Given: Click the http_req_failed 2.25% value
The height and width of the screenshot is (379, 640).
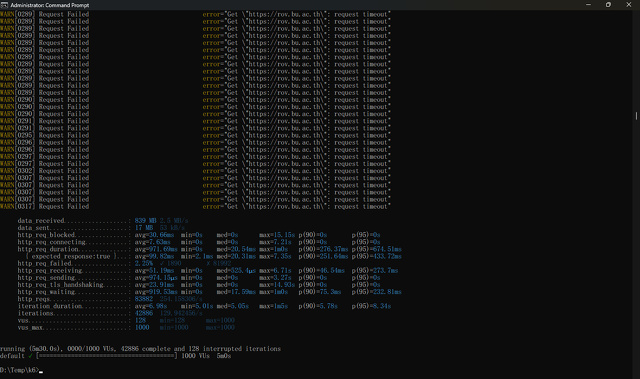Looking at the screenshot, I should point(144,264).
